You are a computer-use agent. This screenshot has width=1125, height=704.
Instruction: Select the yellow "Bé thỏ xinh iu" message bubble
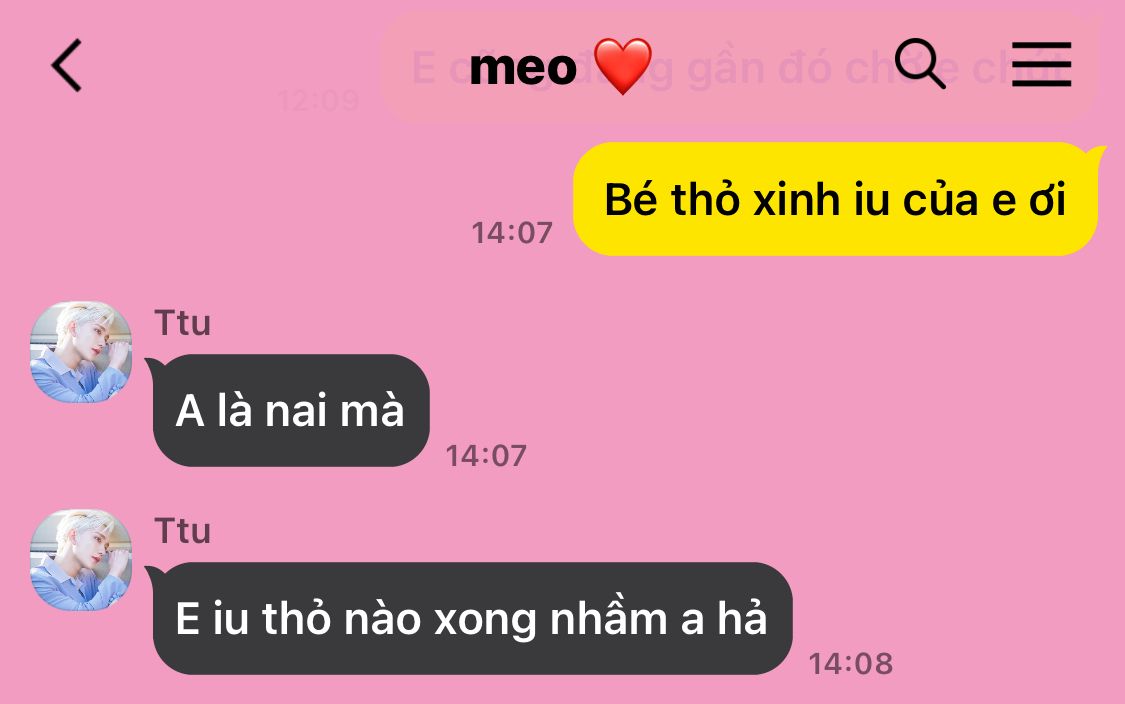click(836, 199)
